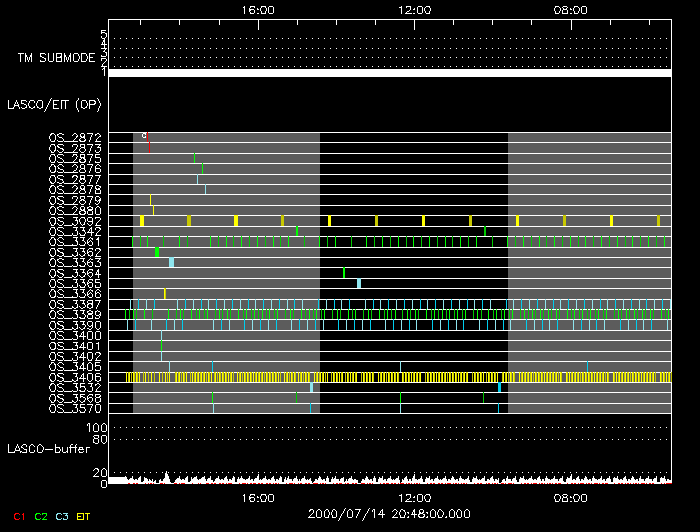Click the 16:00 tick on the top axis
Image resolution: width=700 pixels, height=532 pixels.
259,9
